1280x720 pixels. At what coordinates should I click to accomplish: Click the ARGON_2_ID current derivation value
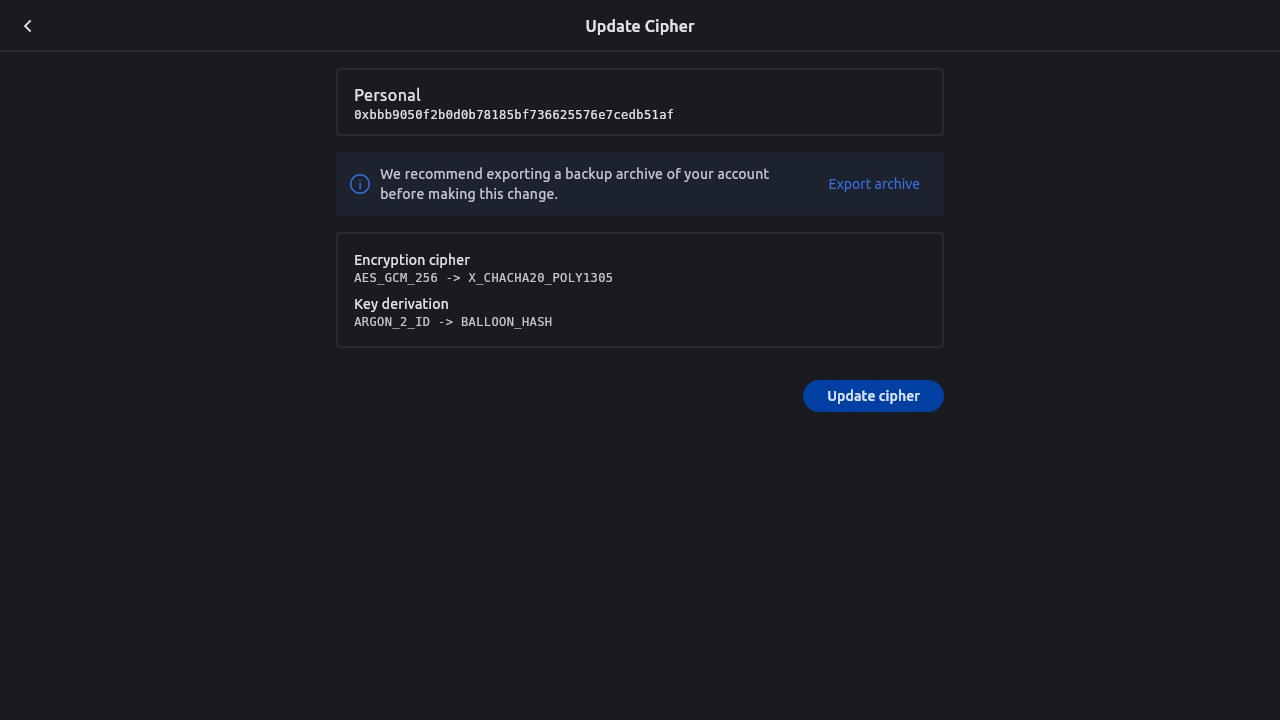pos(392,322)
